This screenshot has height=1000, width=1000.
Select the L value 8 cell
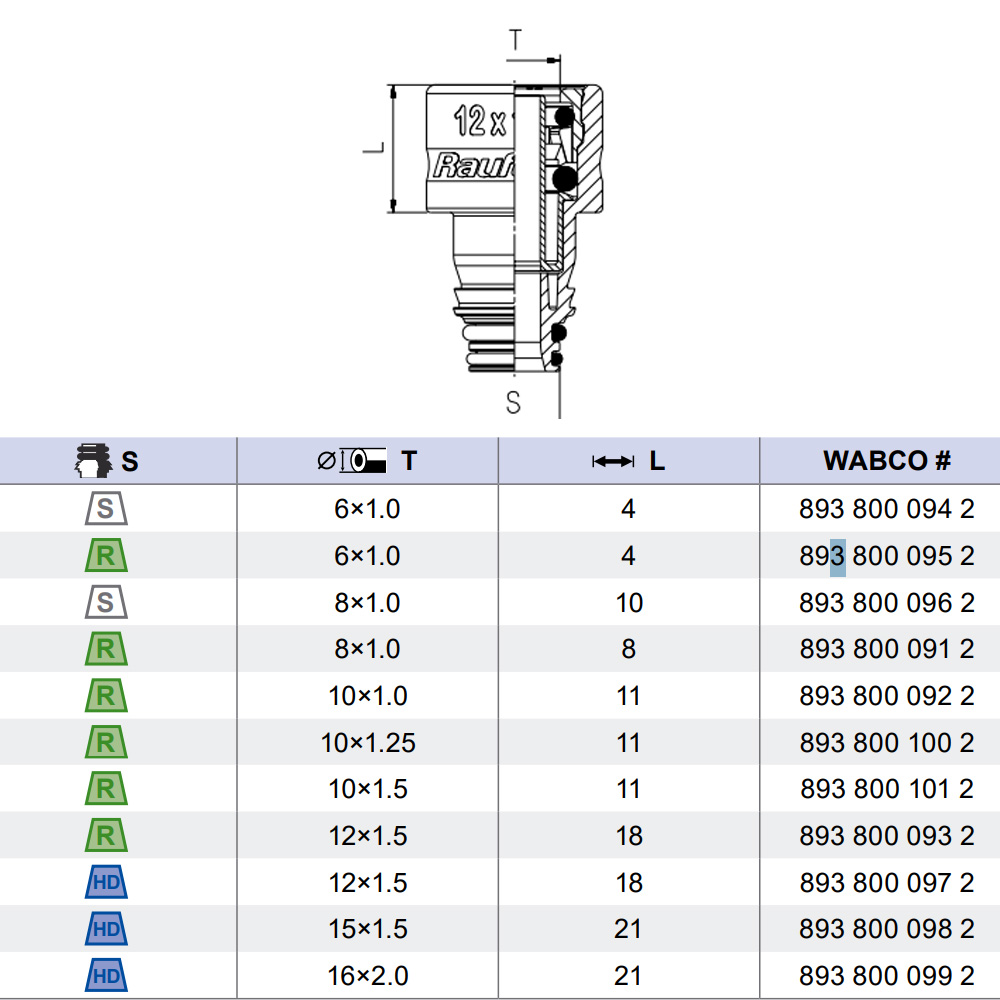pyautogui.click(x=628, y=649)
